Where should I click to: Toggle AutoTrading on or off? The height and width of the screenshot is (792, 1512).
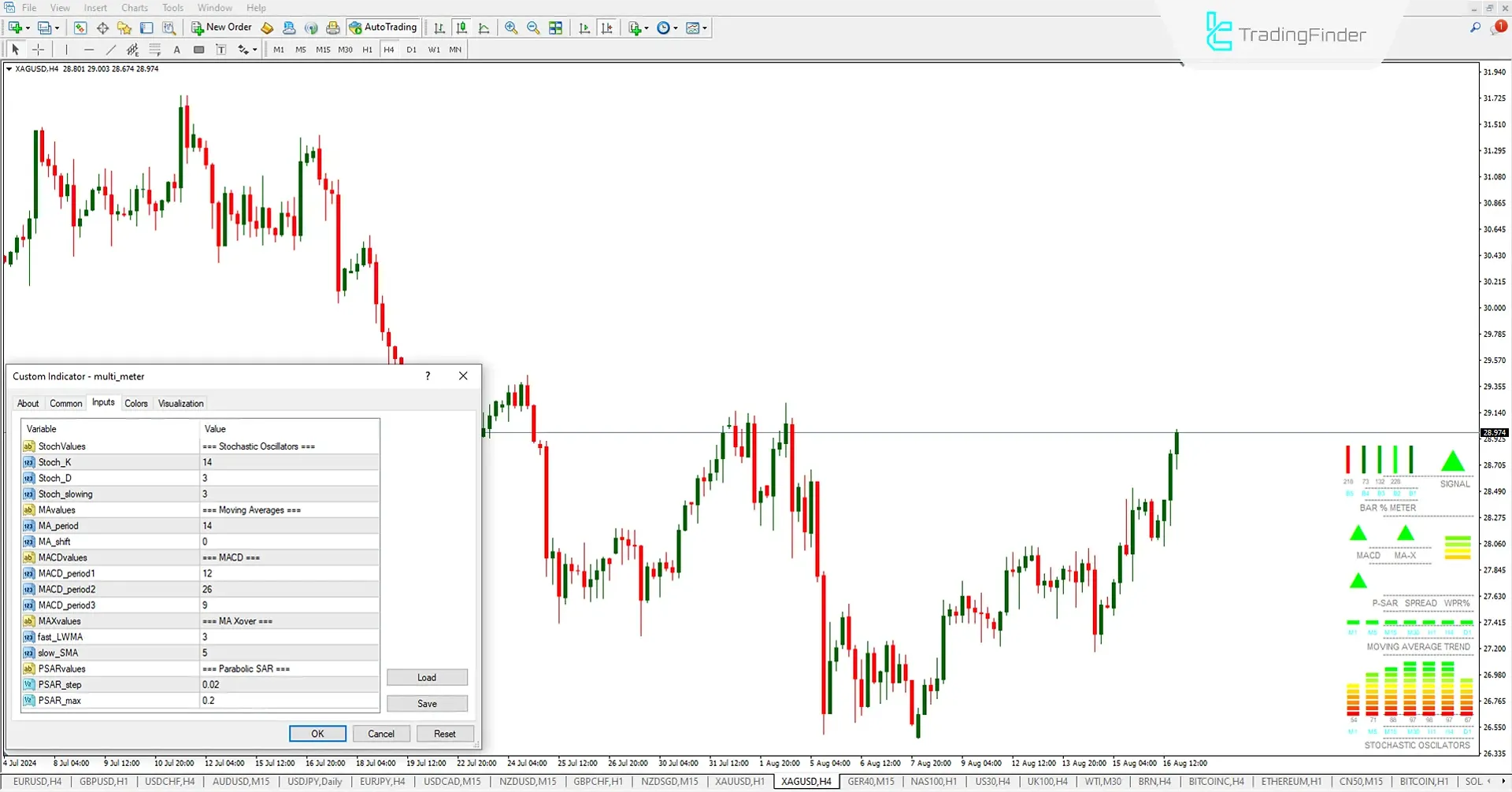click(383, 28)
